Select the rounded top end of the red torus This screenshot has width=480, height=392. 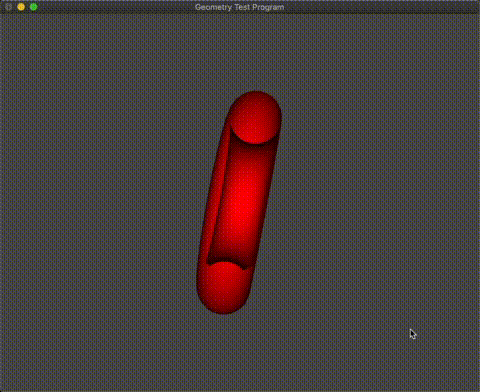pyautogui.click(x=256, y=117)
